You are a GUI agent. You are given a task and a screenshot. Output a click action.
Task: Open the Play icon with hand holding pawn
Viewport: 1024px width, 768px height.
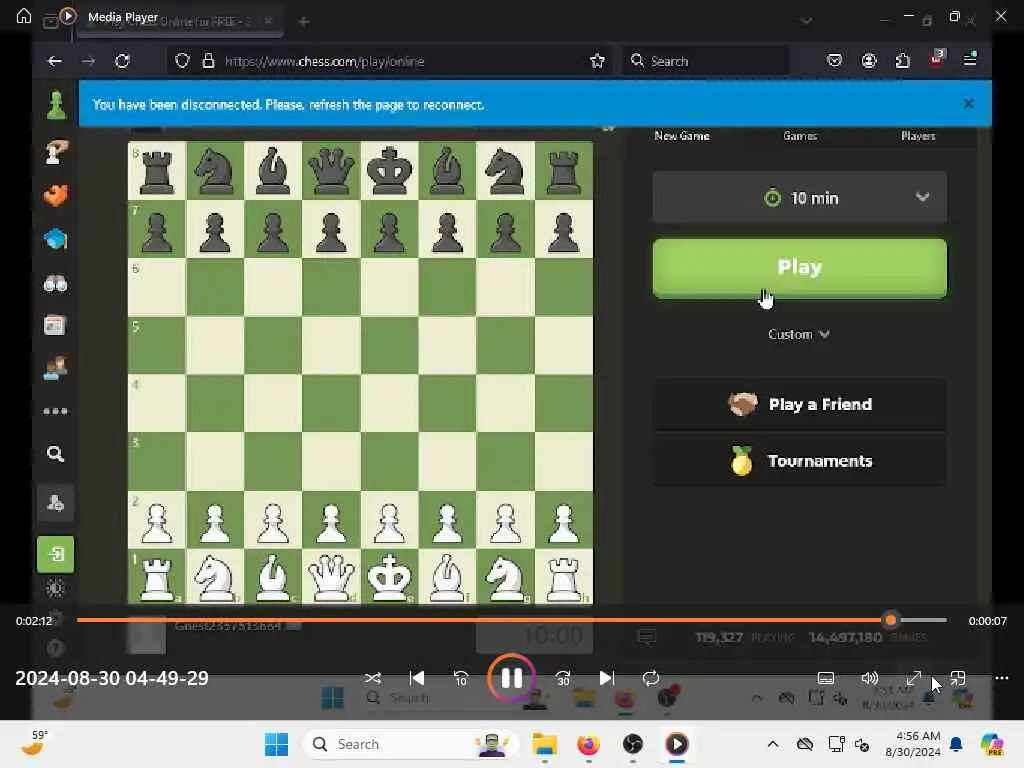point(56,152)
